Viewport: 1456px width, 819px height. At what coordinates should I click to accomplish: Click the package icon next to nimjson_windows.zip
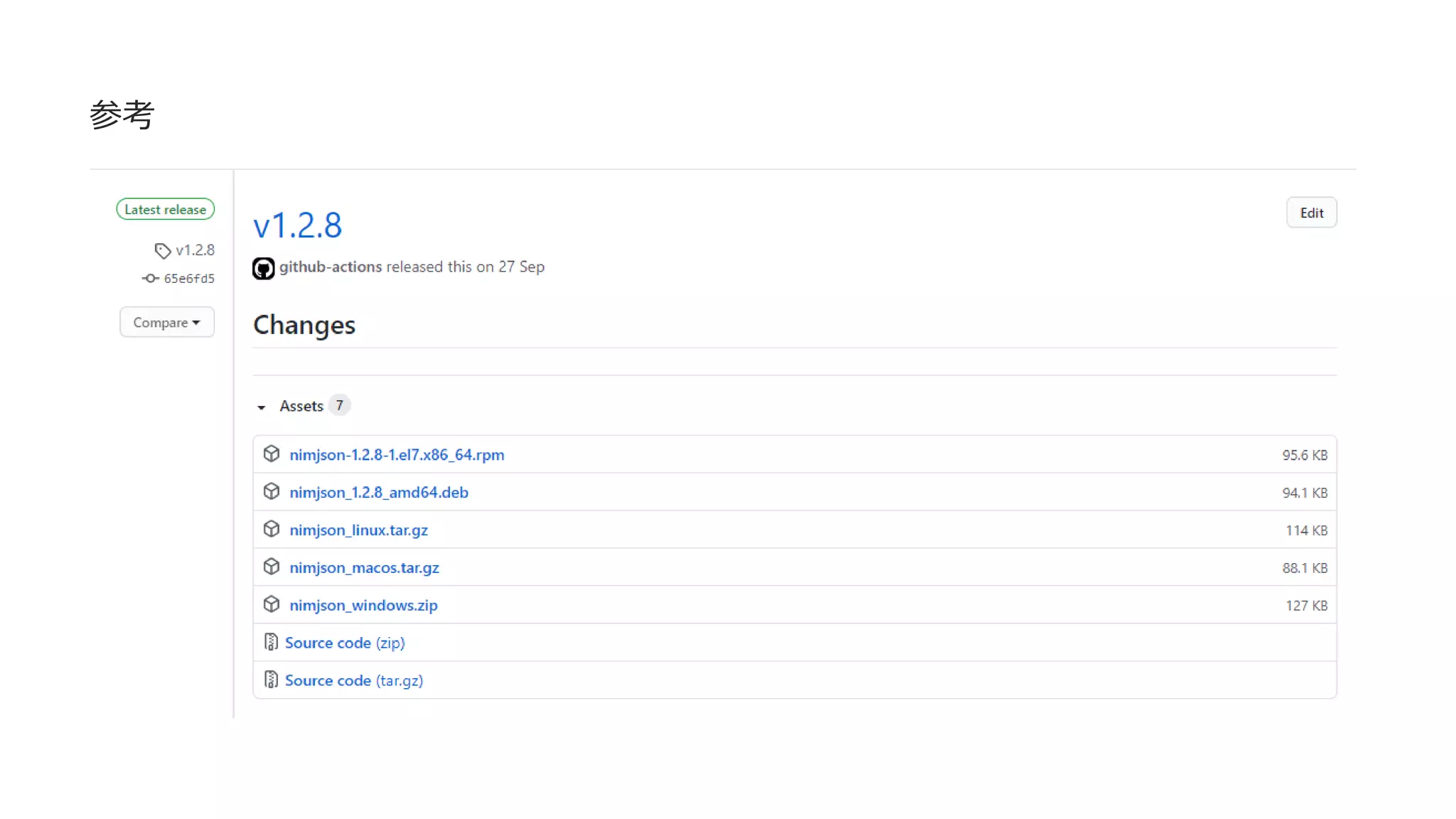[x=271, y=604]
